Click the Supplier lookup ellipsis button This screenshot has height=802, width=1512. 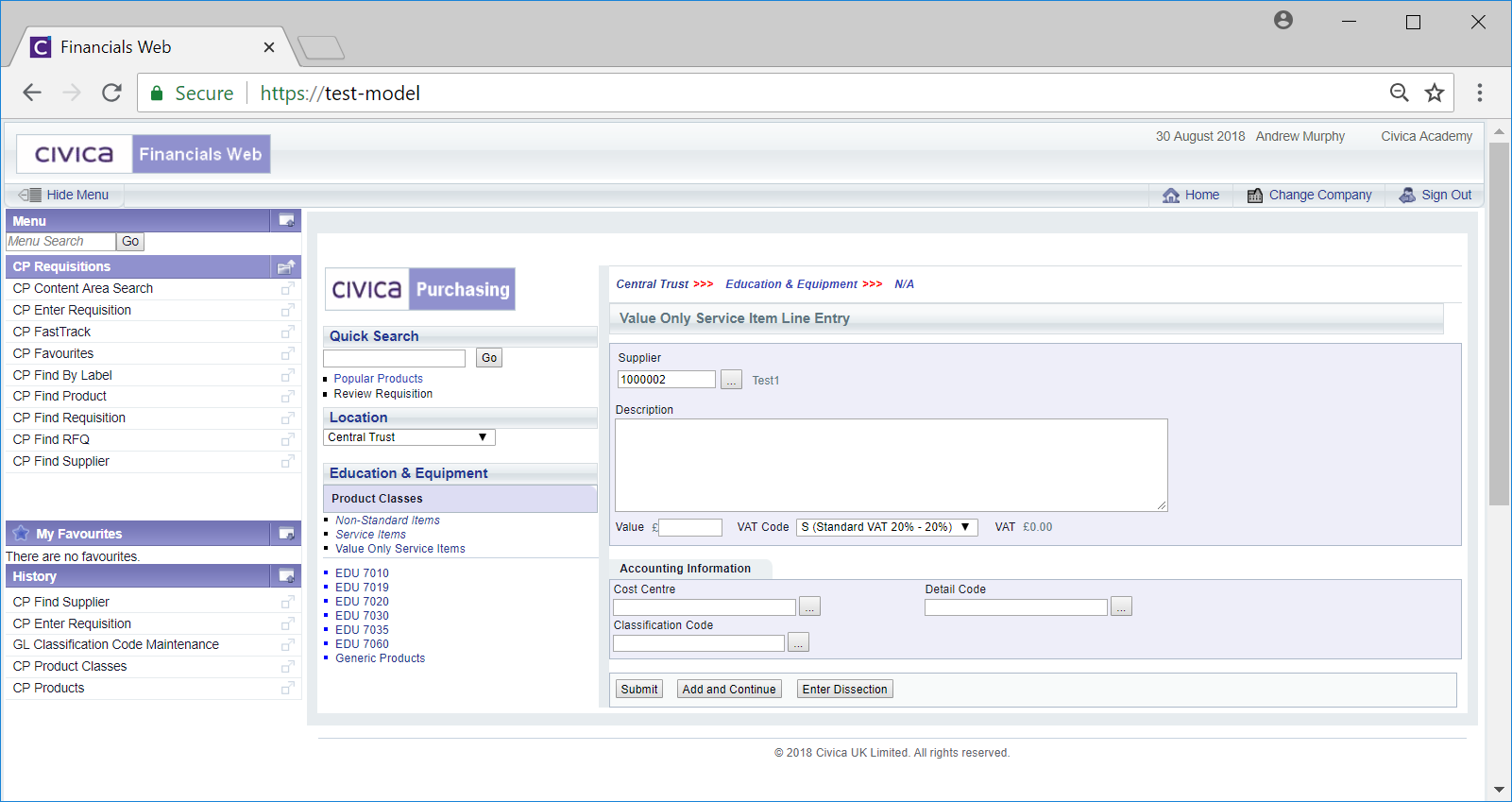coord(731,380)
